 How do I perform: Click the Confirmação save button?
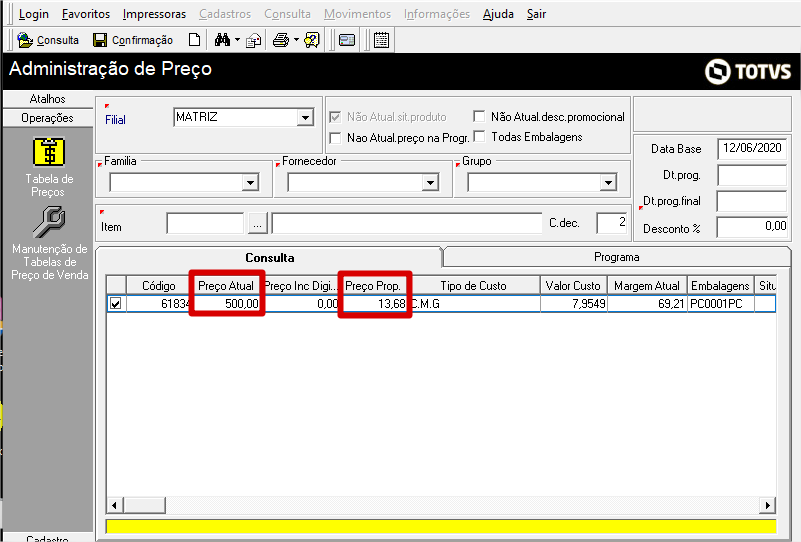coord(133,40)
